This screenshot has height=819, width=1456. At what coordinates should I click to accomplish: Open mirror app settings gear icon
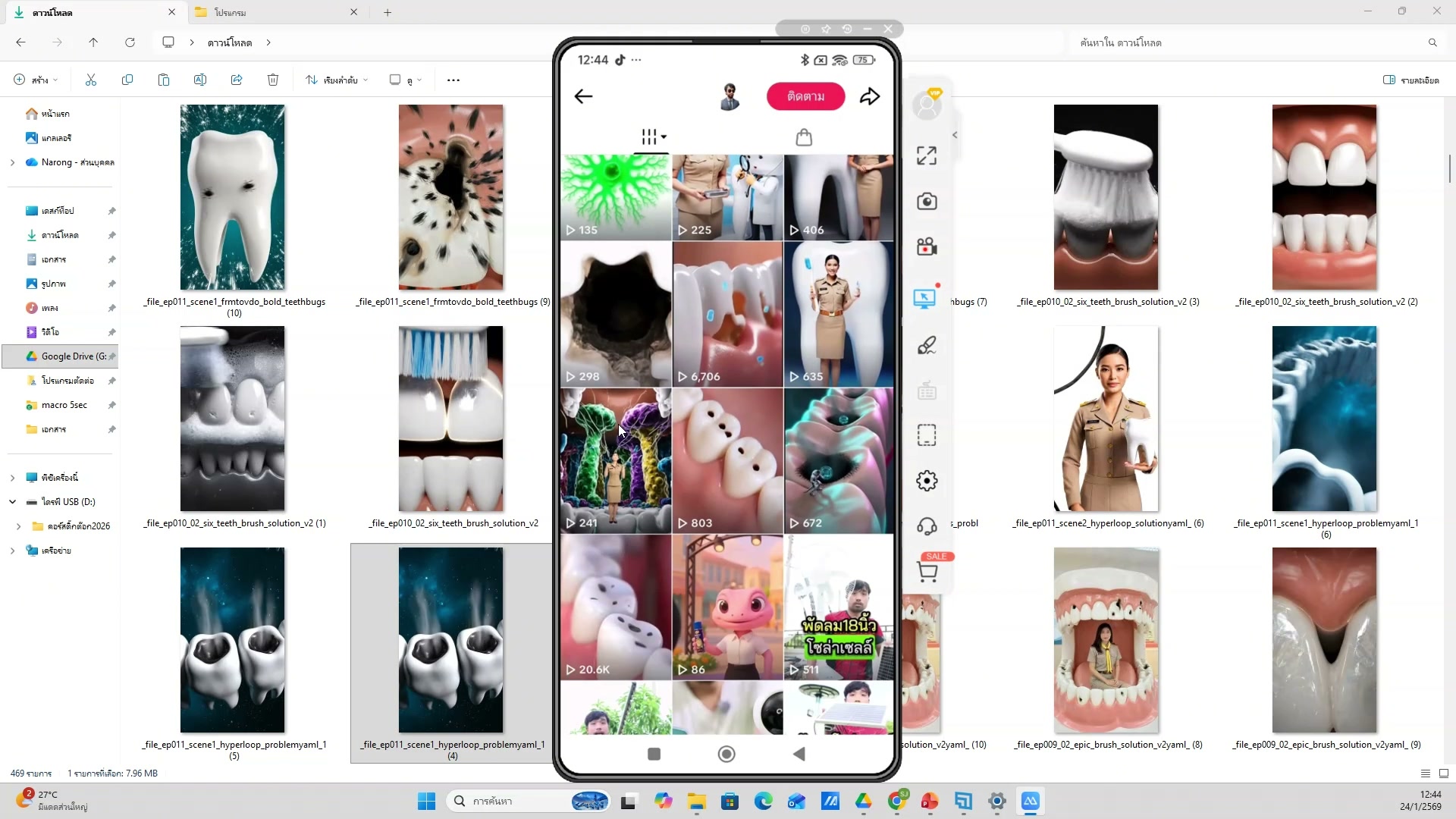pos(926,481)
